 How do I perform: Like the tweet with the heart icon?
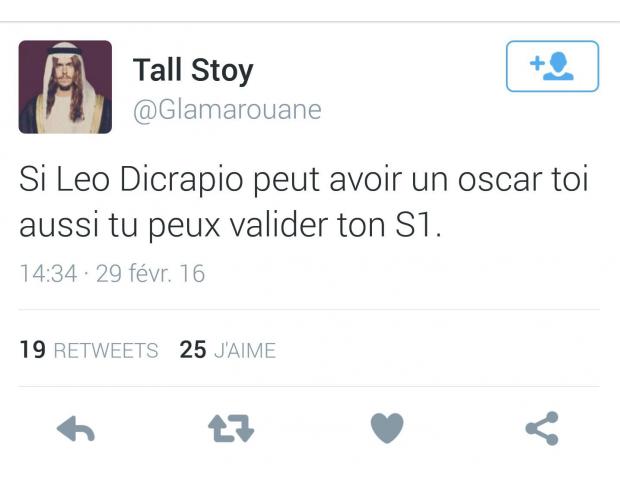tap(387, 428)
